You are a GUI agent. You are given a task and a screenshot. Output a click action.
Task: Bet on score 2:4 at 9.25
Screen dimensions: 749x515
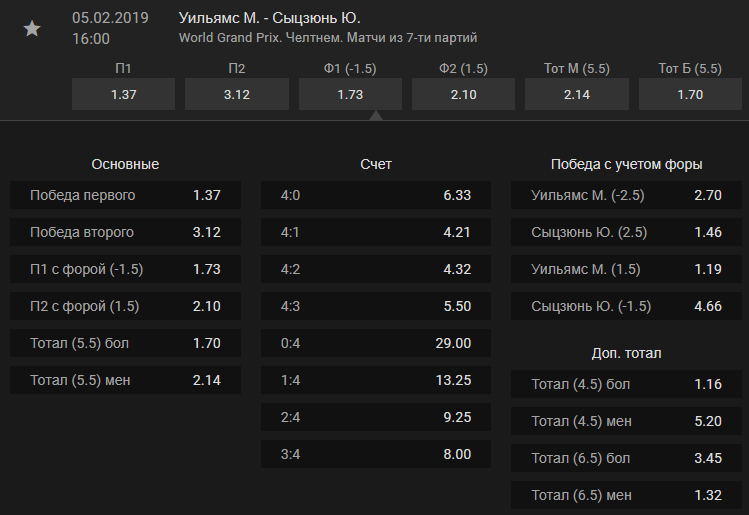click(376, 417)
